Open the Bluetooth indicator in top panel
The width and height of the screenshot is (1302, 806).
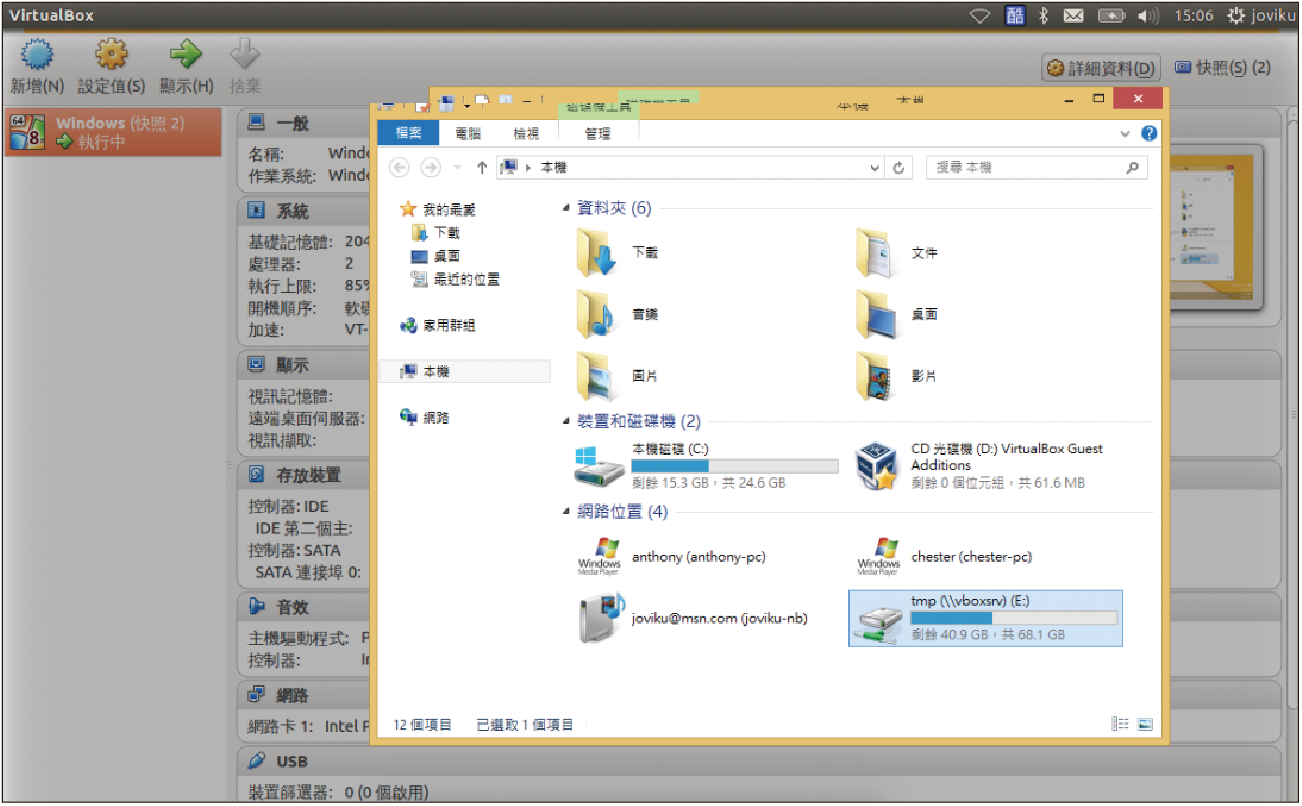tap(1043, 15)
